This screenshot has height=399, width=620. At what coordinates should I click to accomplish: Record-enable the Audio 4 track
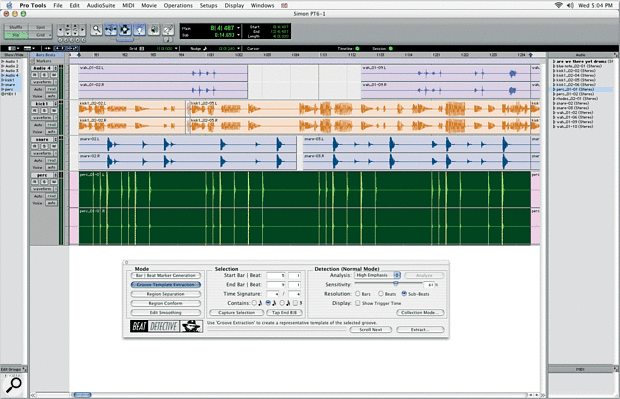coord(35,75)
